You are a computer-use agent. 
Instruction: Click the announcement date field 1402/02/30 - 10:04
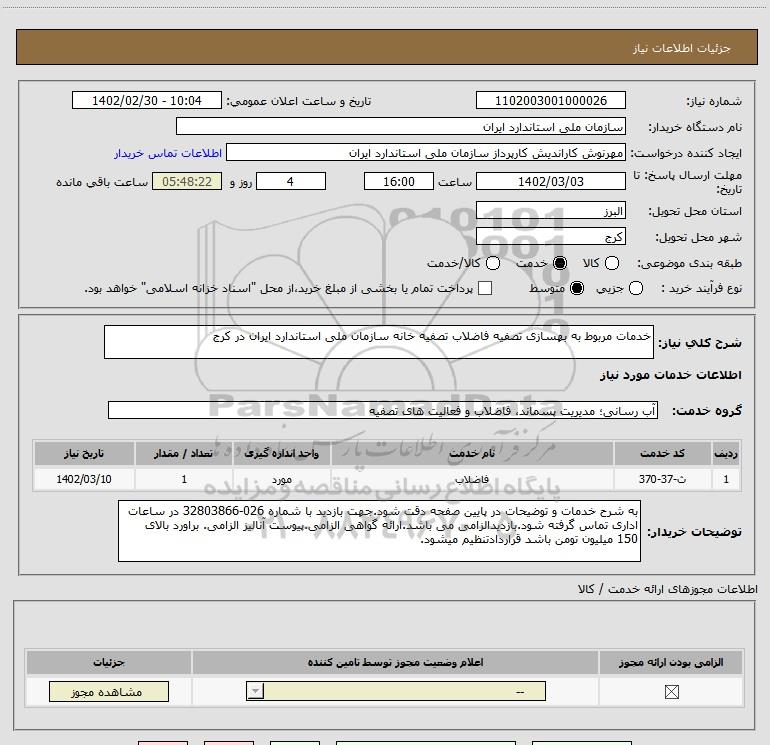(x=147, y=101)
